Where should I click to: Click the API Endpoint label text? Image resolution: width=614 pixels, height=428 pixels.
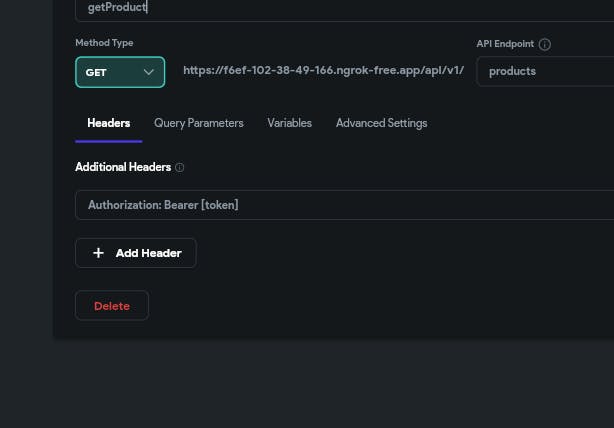505,44
